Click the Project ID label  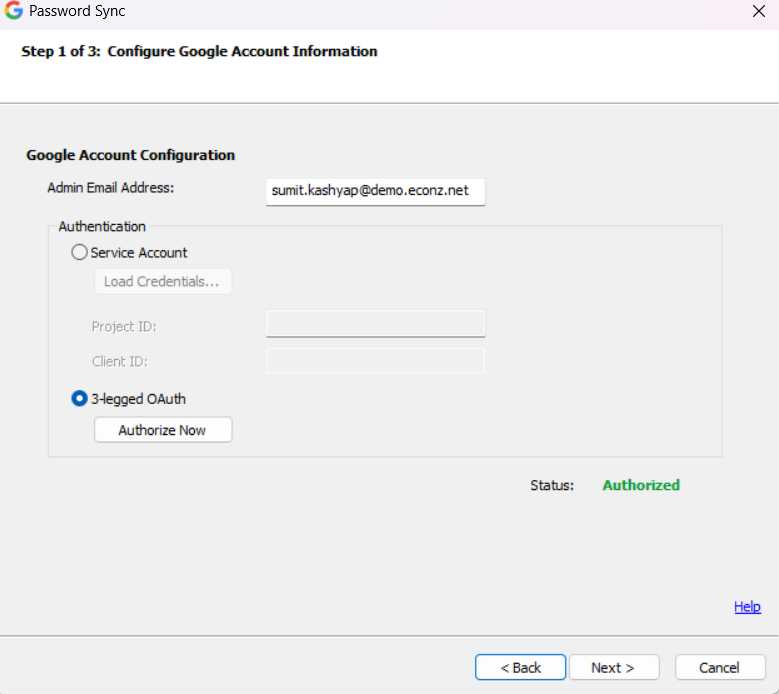(x=124, y=326)
